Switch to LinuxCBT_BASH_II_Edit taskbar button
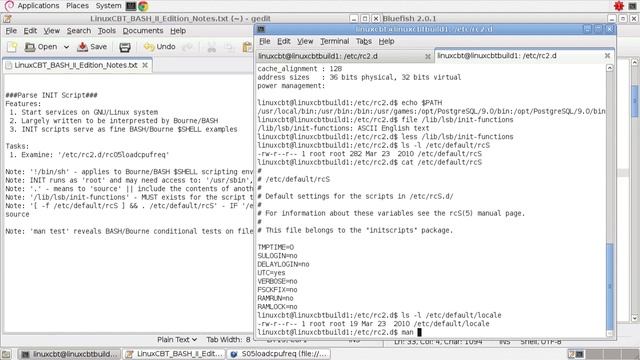The image size is (640, 360). coord(174,354)
